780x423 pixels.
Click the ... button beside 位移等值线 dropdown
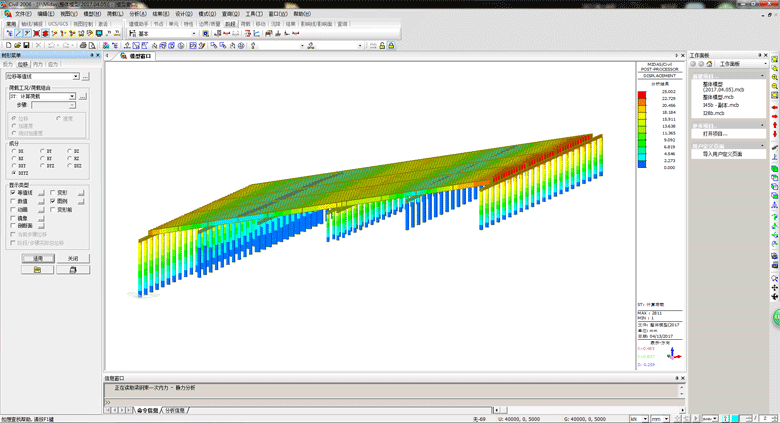click(x=86, y=76)
